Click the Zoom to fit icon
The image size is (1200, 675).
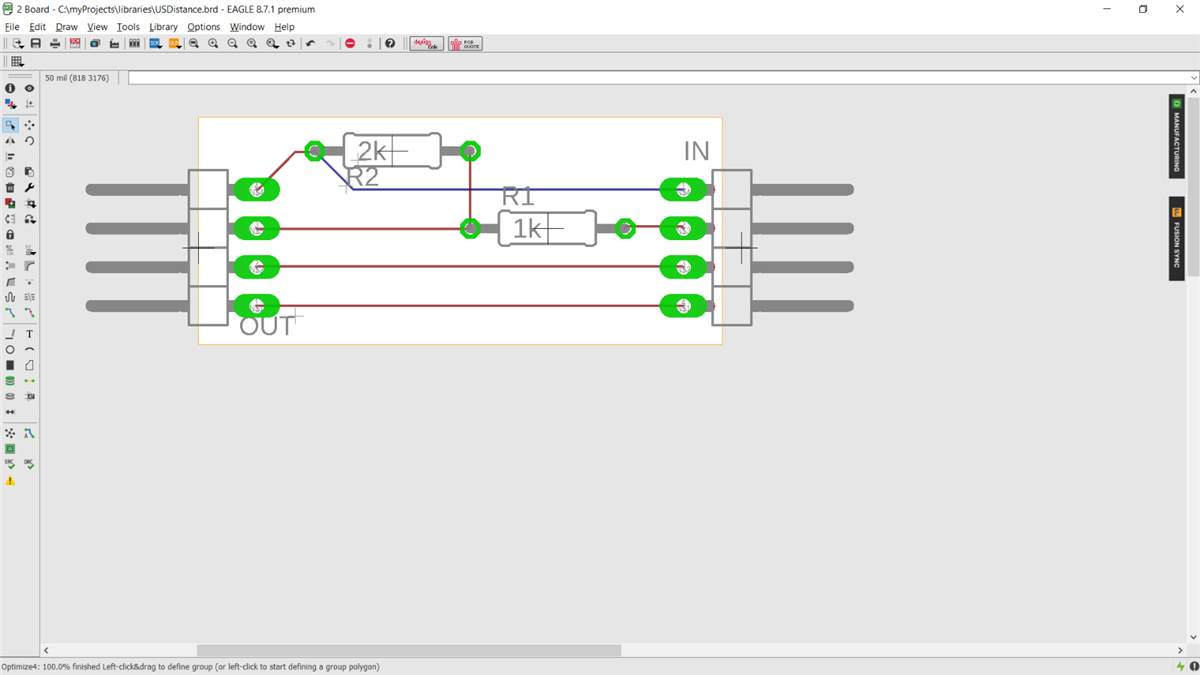point(193,44)
